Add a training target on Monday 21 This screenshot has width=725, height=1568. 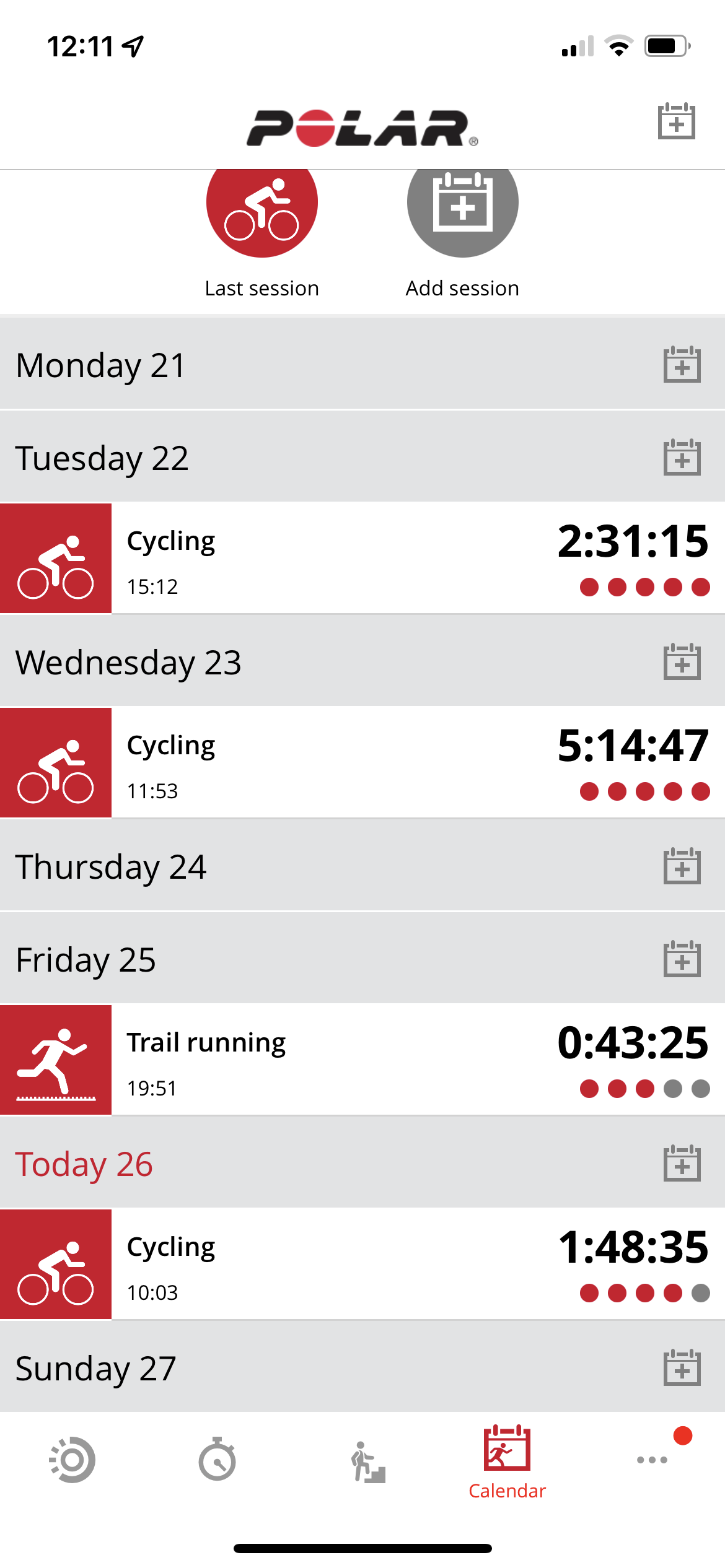tap(682, 365)
